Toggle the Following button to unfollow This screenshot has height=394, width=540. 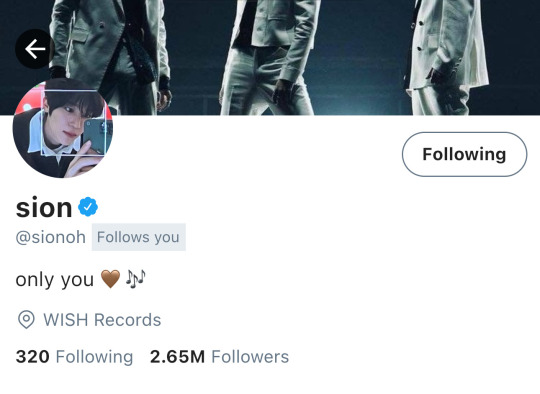click(464, 154)
